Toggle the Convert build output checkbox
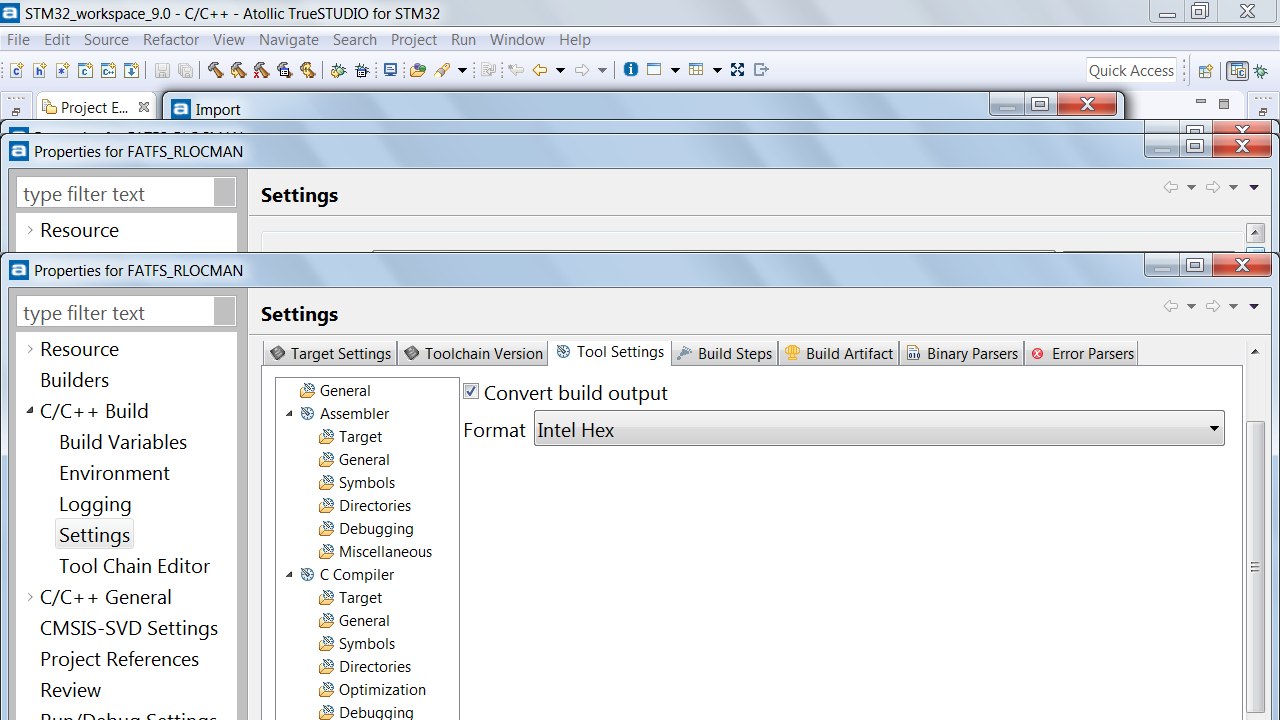The height and width of the screenshot is (720, 1280). click(471, 392)
